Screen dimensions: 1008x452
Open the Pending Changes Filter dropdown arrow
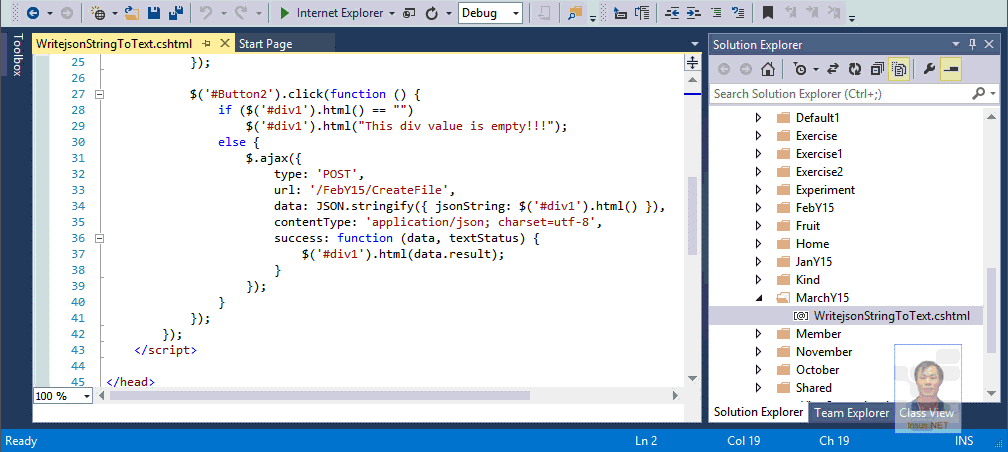[x=816, y=69]
